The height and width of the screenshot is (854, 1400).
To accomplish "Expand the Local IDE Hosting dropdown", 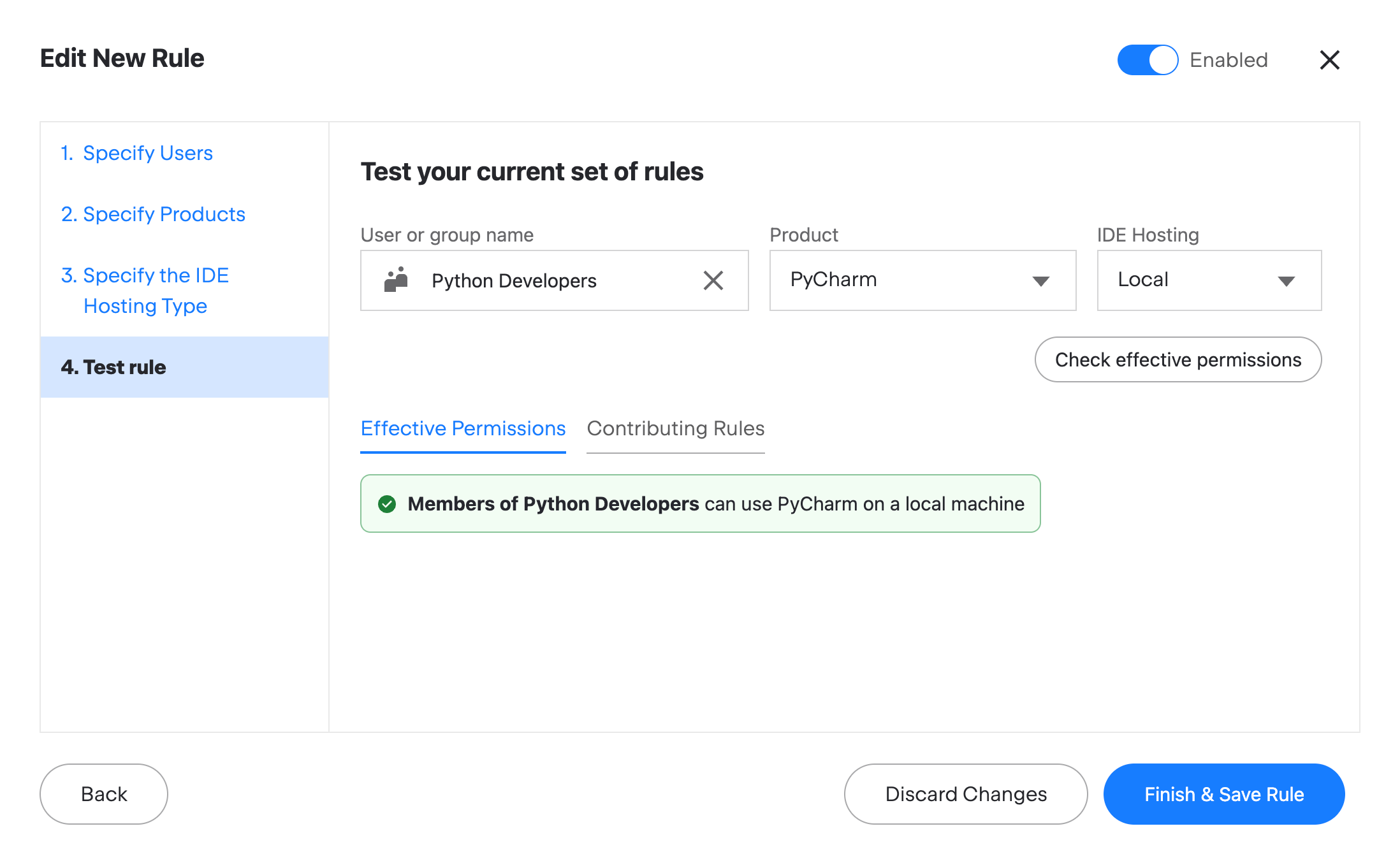I will [1209, 280].
